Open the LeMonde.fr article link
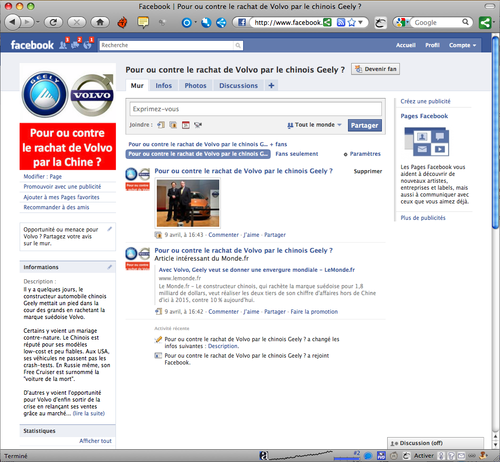 click(257, 270)
